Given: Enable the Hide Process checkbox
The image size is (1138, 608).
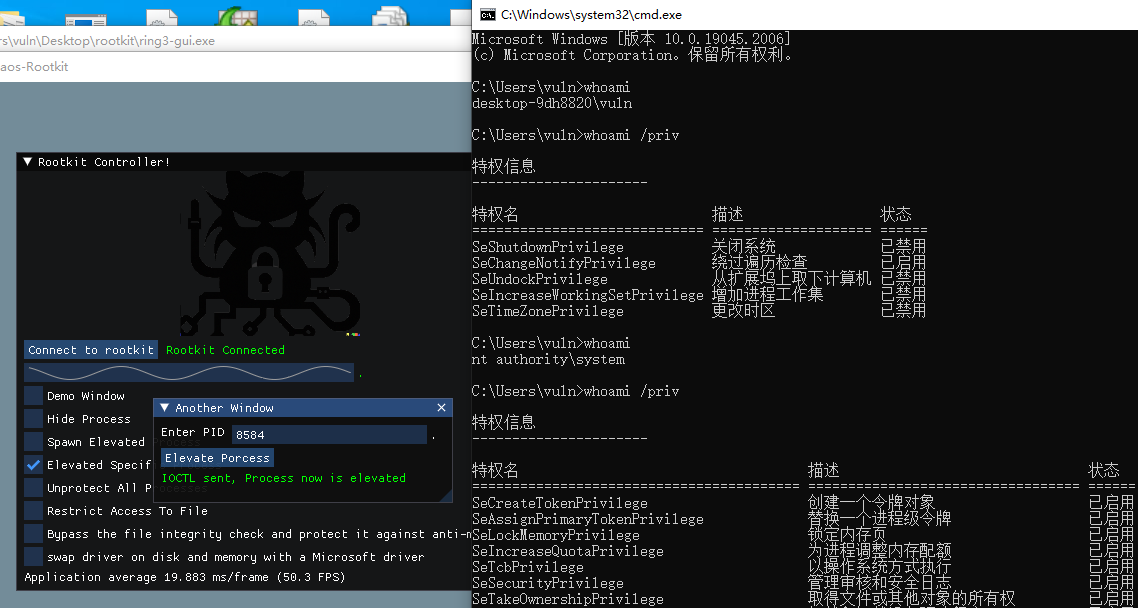Looking at the screenshot, I should [x=33, y=419].
